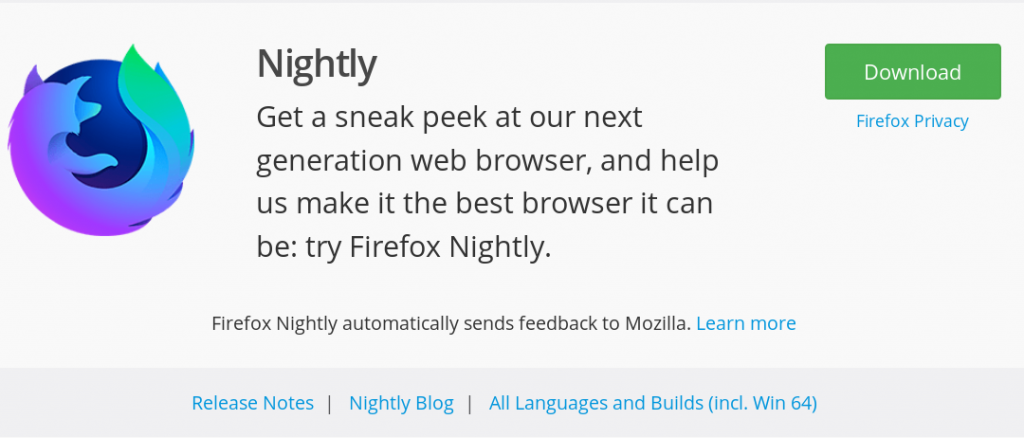The image size is (1024, 438).
Task: Click the 'generation web browser' text line
Action: (487, 161)
